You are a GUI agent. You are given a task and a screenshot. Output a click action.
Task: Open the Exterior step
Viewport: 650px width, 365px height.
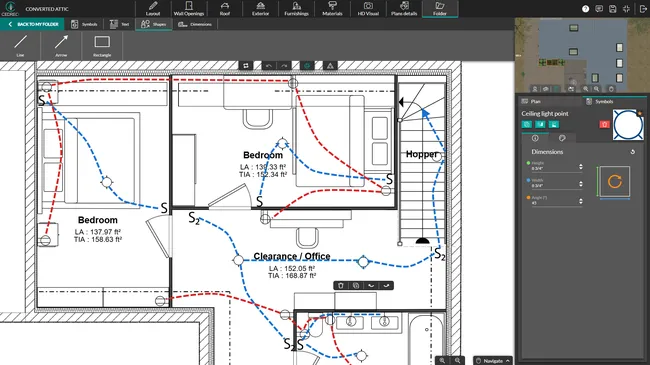pos(260,9)
